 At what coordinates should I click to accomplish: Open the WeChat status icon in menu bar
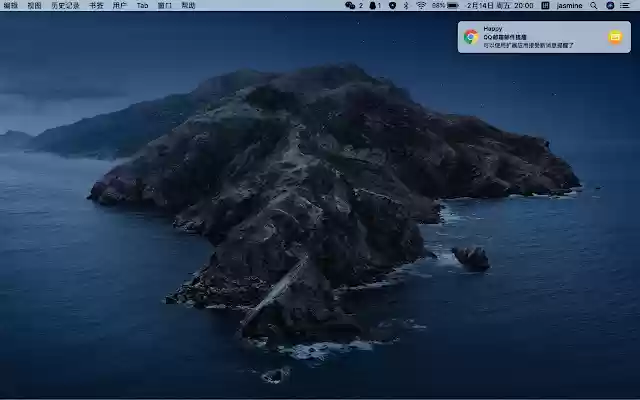pyautogui.click(x=352, y=5)
